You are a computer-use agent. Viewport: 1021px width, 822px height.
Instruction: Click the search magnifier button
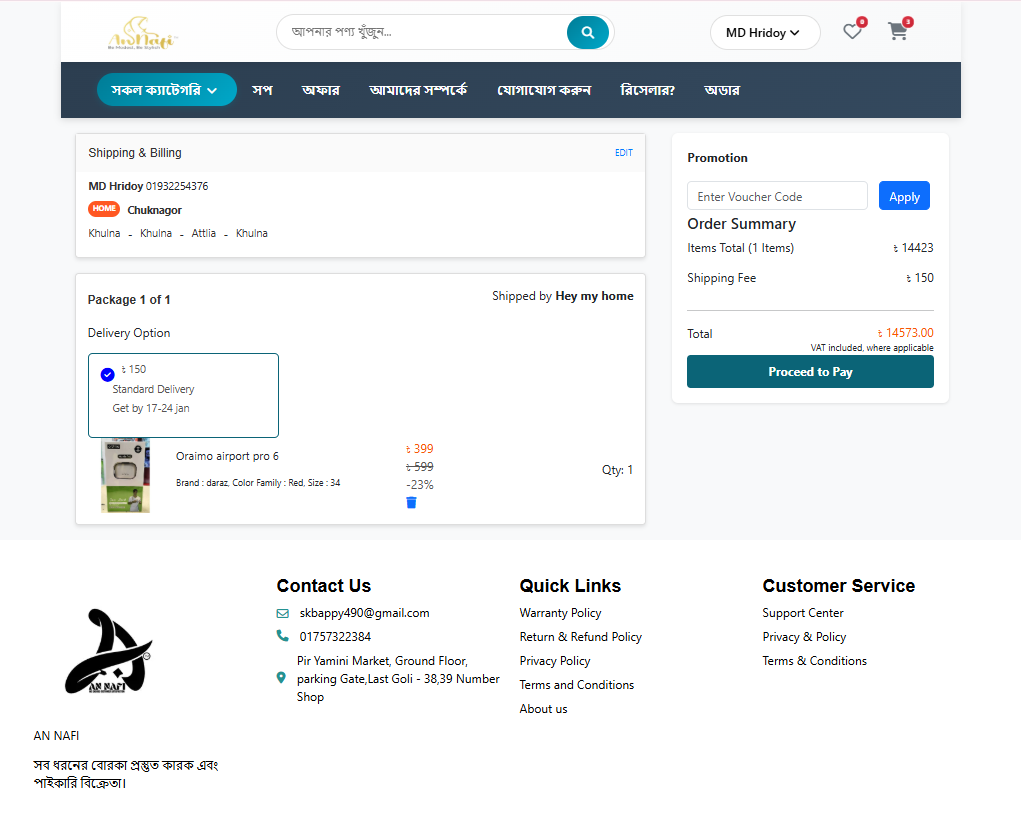(x=588, y=32)
